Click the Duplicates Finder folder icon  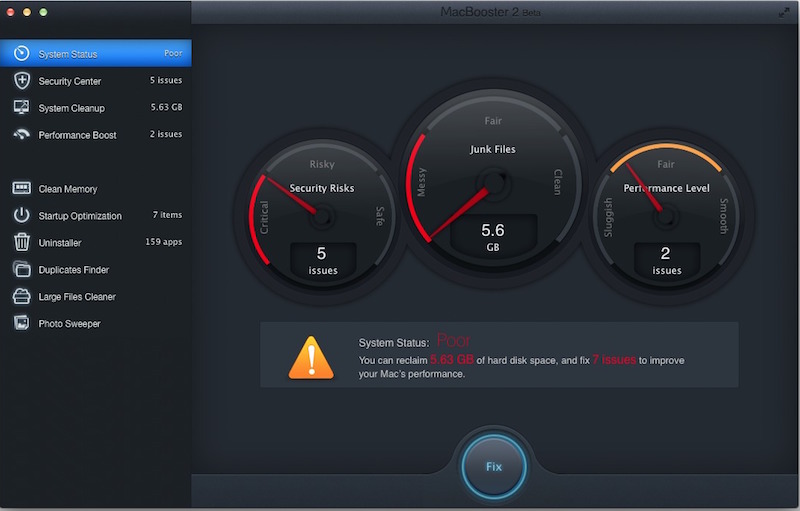click(x=21, y=269)
